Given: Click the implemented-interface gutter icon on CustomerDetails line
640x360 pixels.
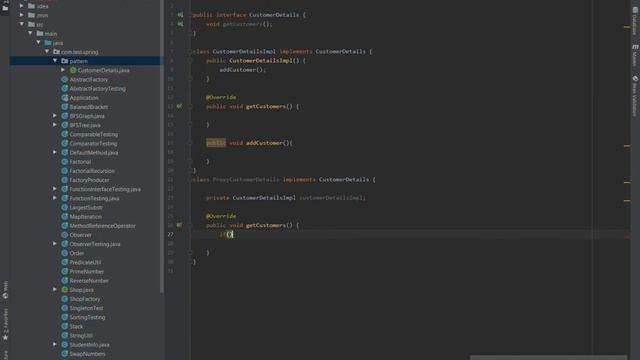Looking at the screenshot, I should point(180,15).
